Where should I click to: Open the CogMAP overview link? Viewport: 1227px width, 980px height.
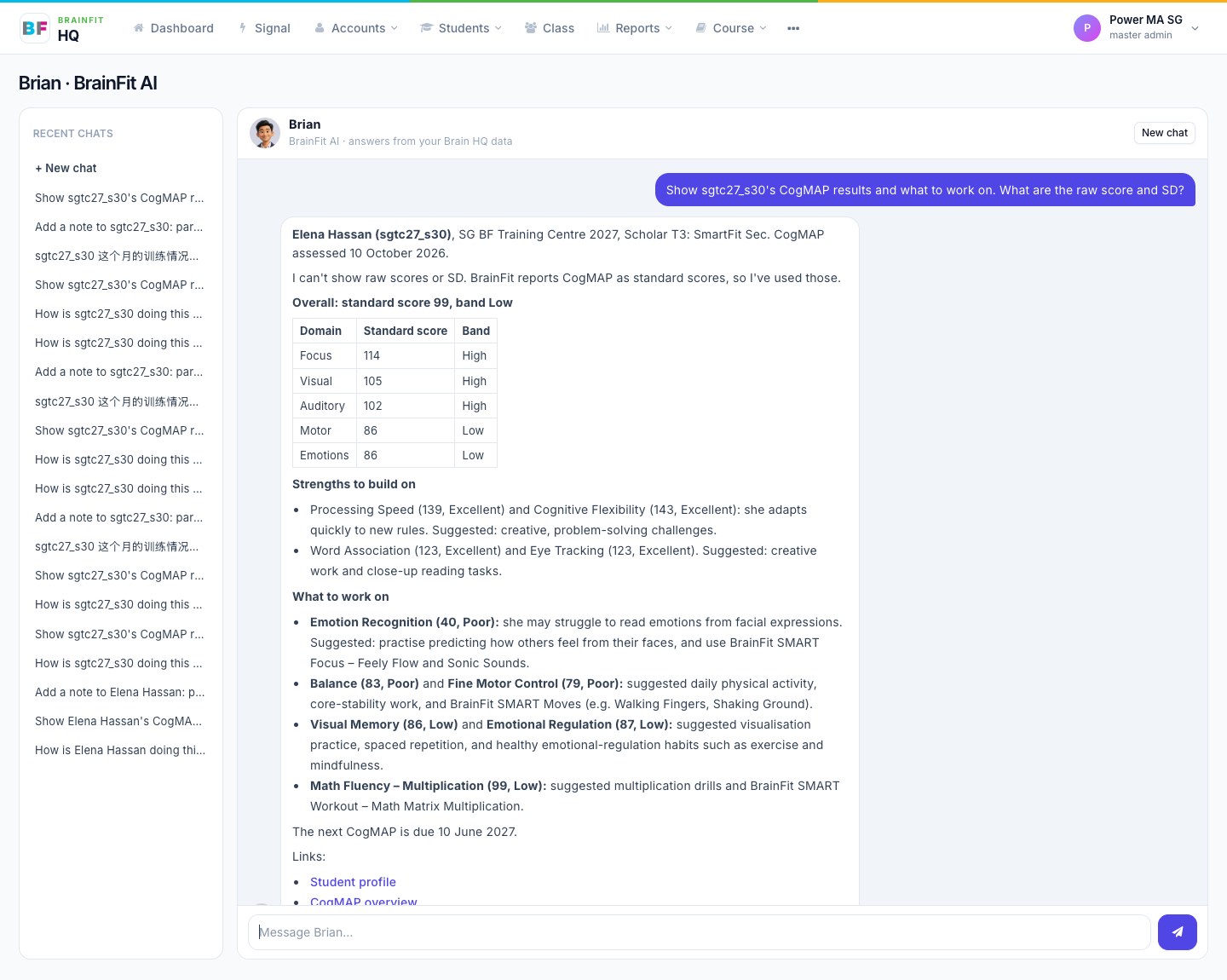click(x=364, y=902)
